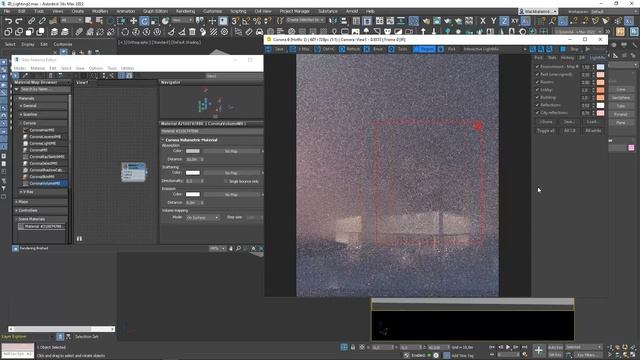Select the Move transform tool
The height and width of the screenshot is (360, 640).
pyautogui.click(x=133, y=20)
